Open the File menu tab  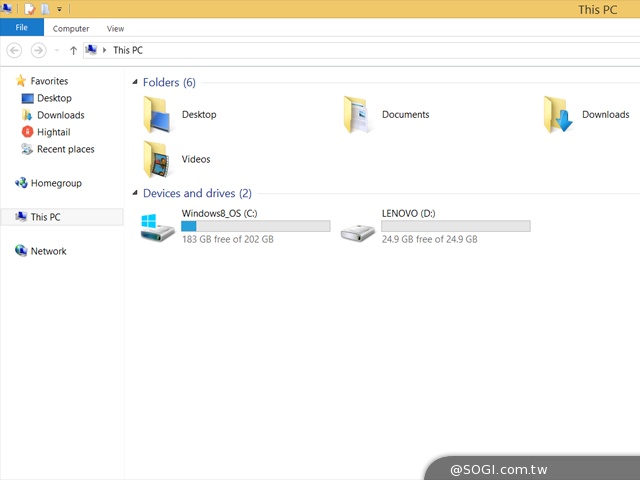coord(21,28)
